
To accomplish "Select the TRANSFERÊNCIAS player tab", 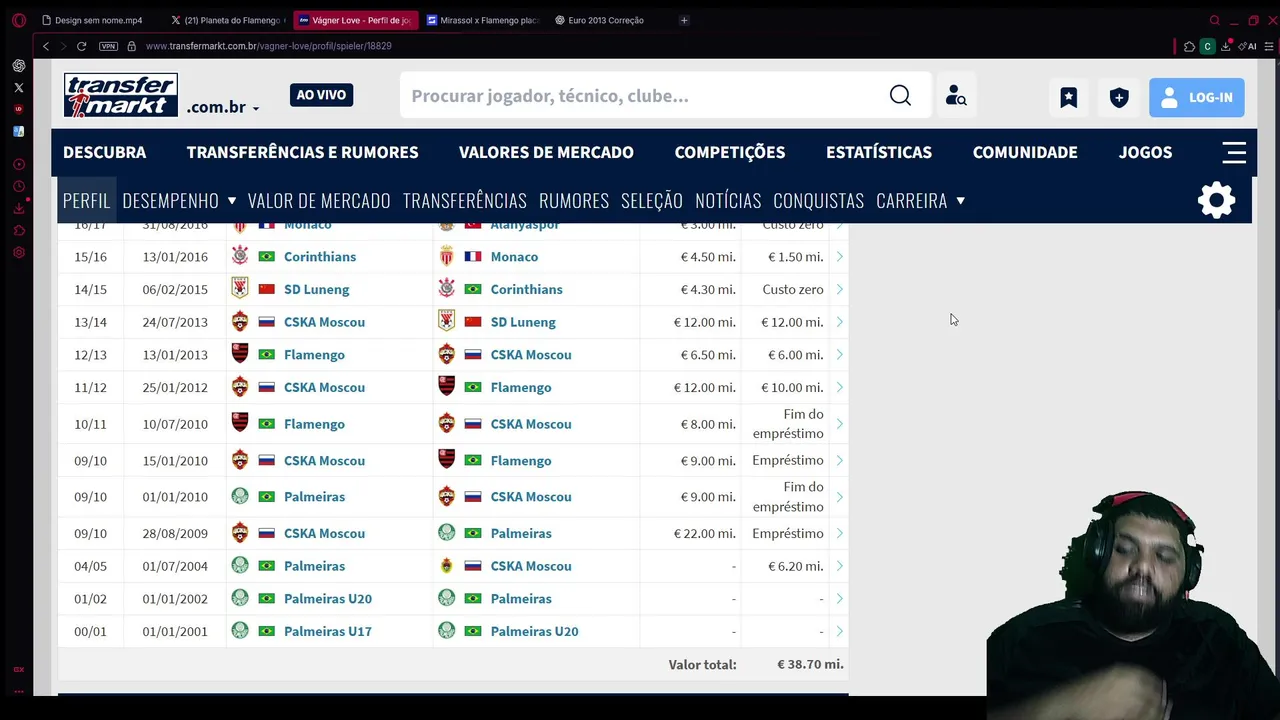I will pos(464,200).
